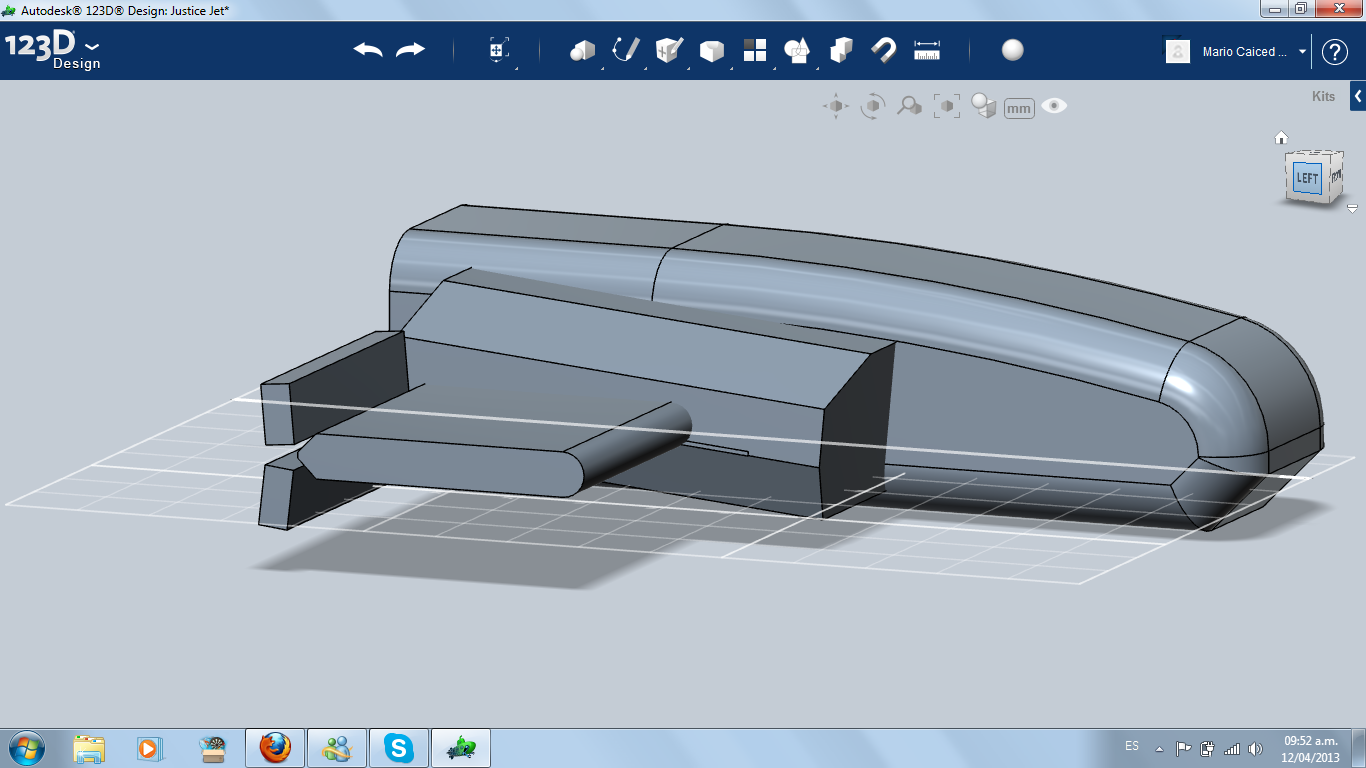Close the 123D Design window
The width and height of the screenshot is (1366, 768).
pyautogui.click(x=1337, y=9)
